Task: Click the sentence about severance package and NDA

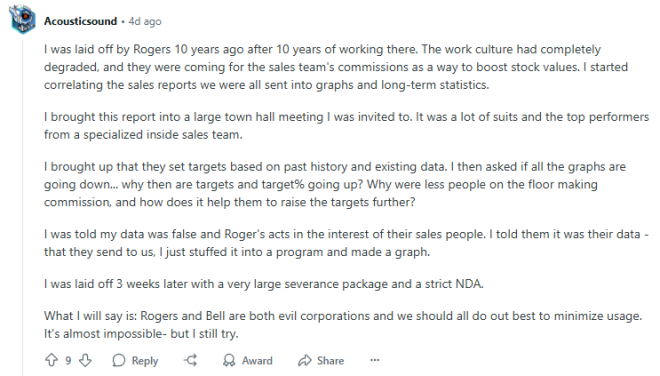Action: (x=264, y=284)
